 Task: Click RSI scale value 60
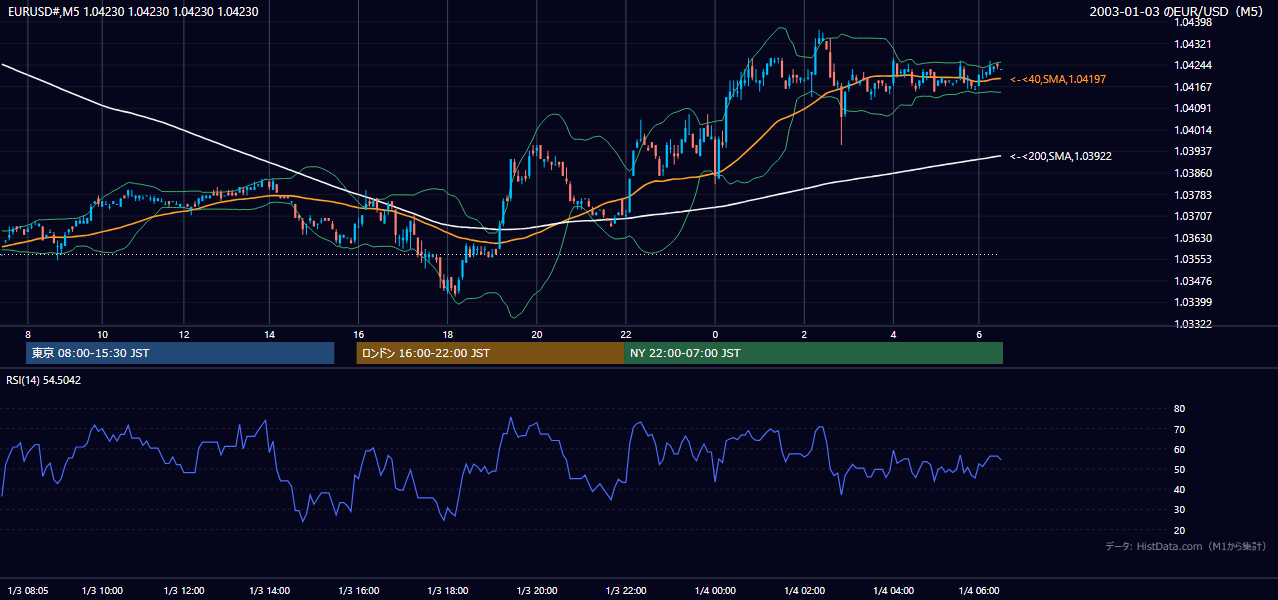click(1179, 449)
